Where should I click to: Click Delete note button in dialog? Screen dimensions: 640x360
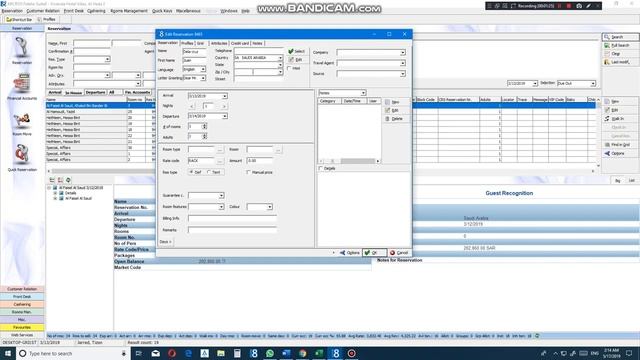point(396,119)
